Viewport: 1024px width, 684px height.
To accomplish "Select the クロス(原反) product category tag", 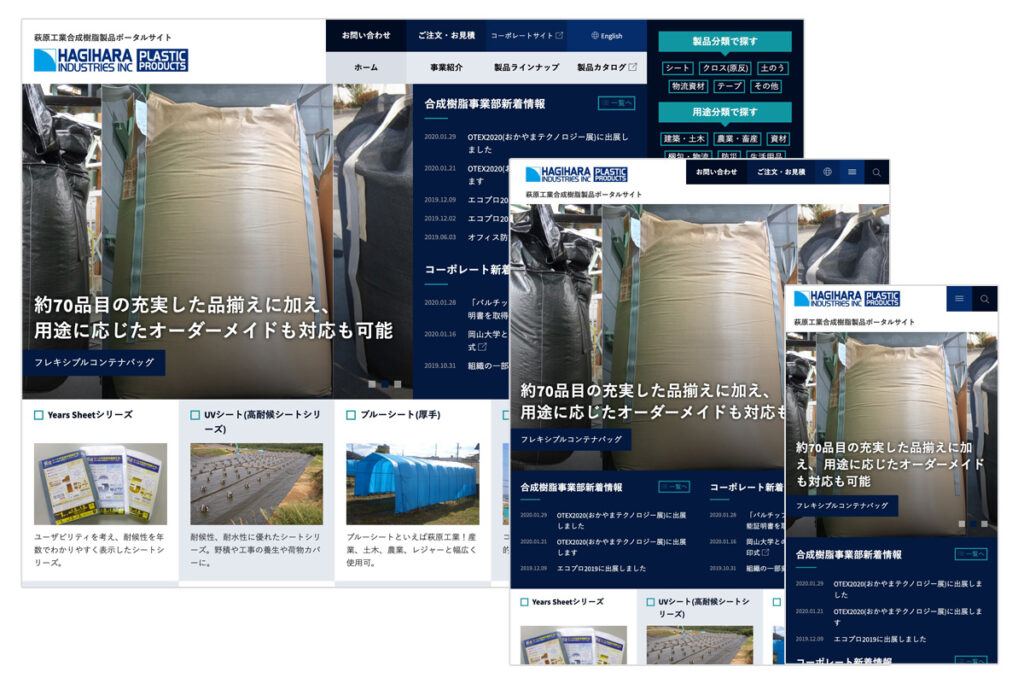I will [x=725, y=68].
